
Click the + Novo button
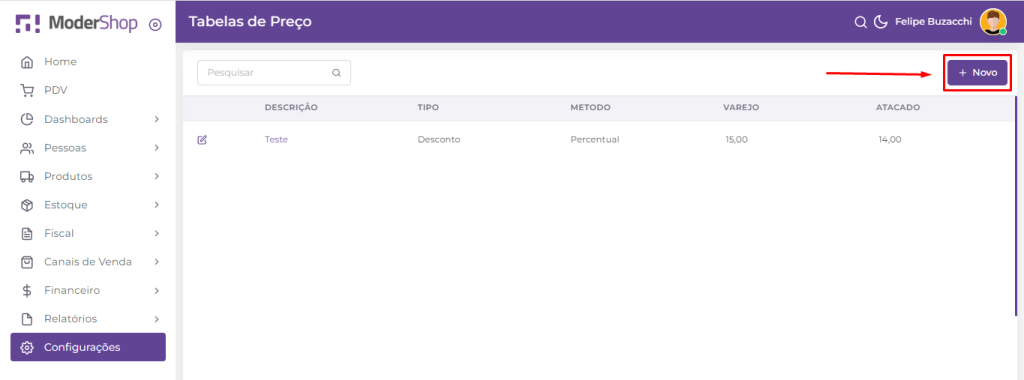point(978,73)
